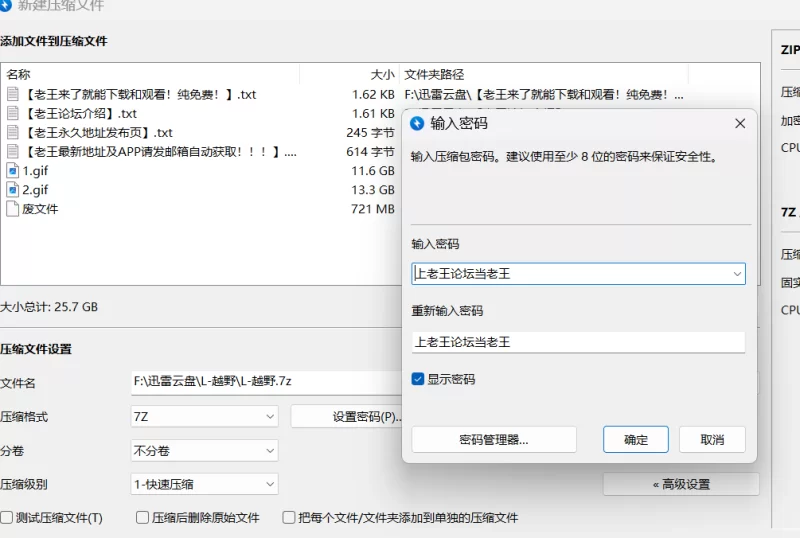Open the 密码管理器... button

click(494, 439)
